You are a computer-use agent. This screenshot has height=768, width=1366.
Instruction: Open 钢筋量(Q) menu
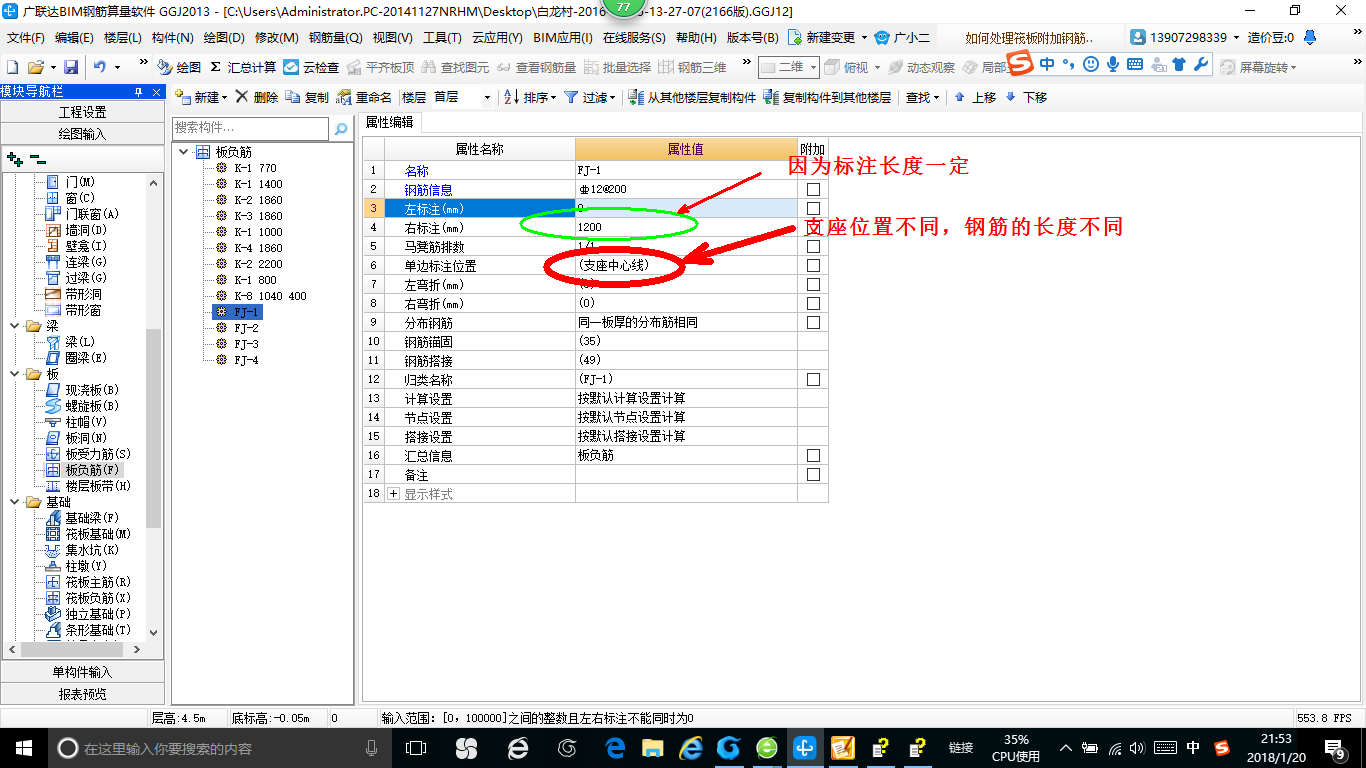[335, 38]
